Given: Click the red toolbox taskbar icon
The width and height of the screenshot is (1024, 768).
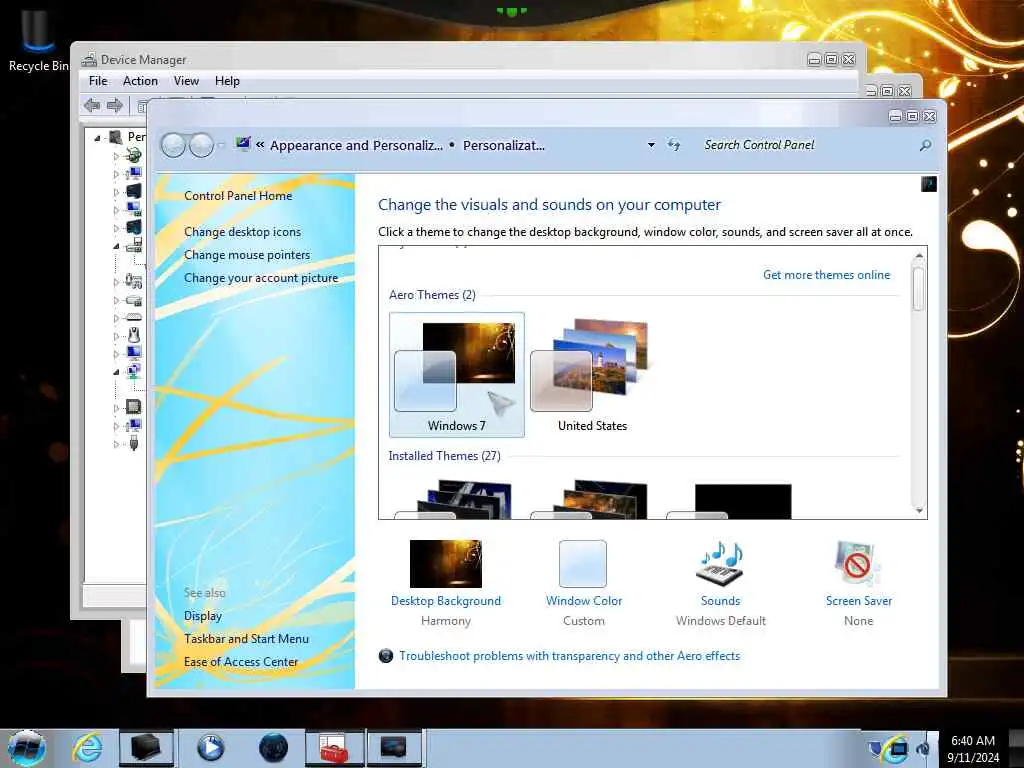Looking at the screenshot, I should click(x=334, y=748).
